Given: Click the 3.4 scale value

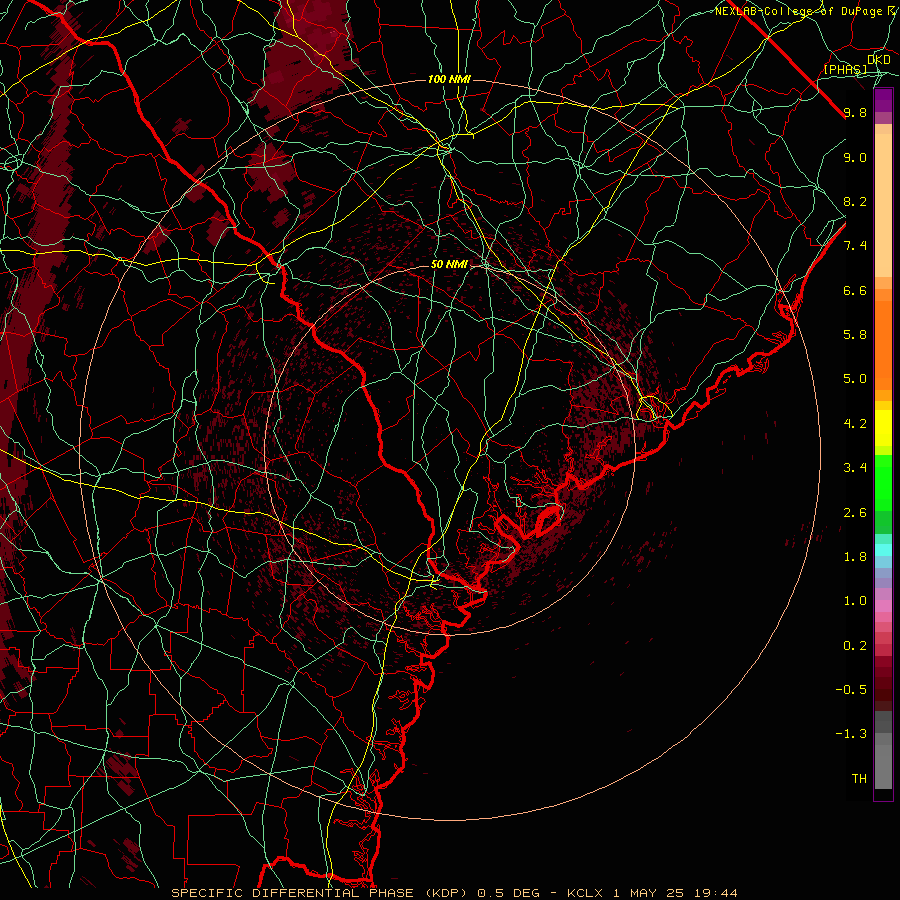Looking at the screenshot, I should (855, 468).
